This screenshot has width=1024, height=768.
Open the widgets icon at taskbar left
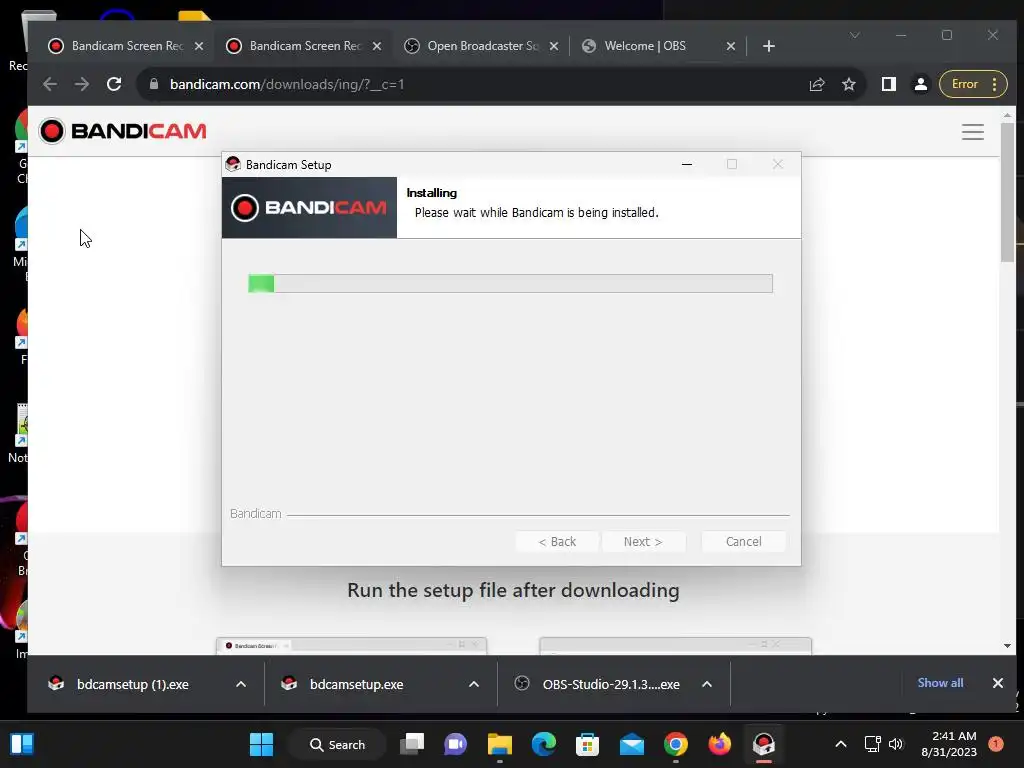22,744
